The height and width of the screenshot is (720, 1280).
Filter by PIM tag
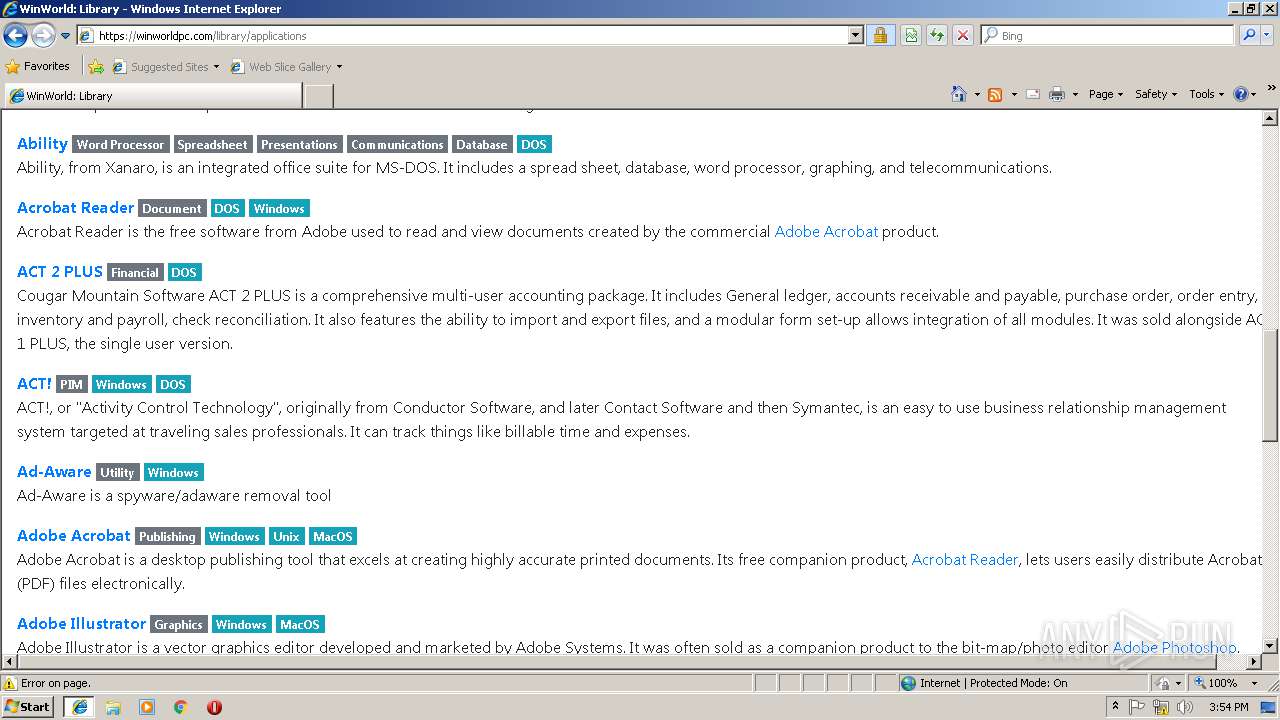(71, 385)
